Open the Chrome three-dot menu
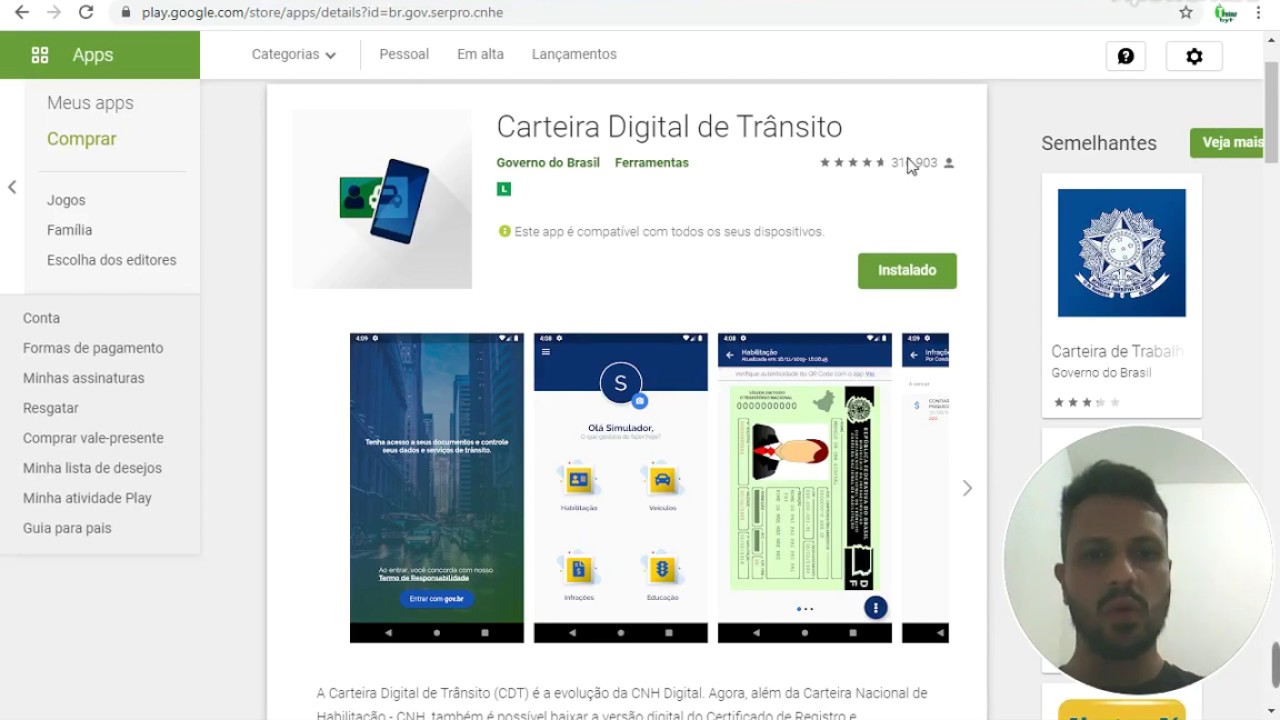 coord(1258,12)
